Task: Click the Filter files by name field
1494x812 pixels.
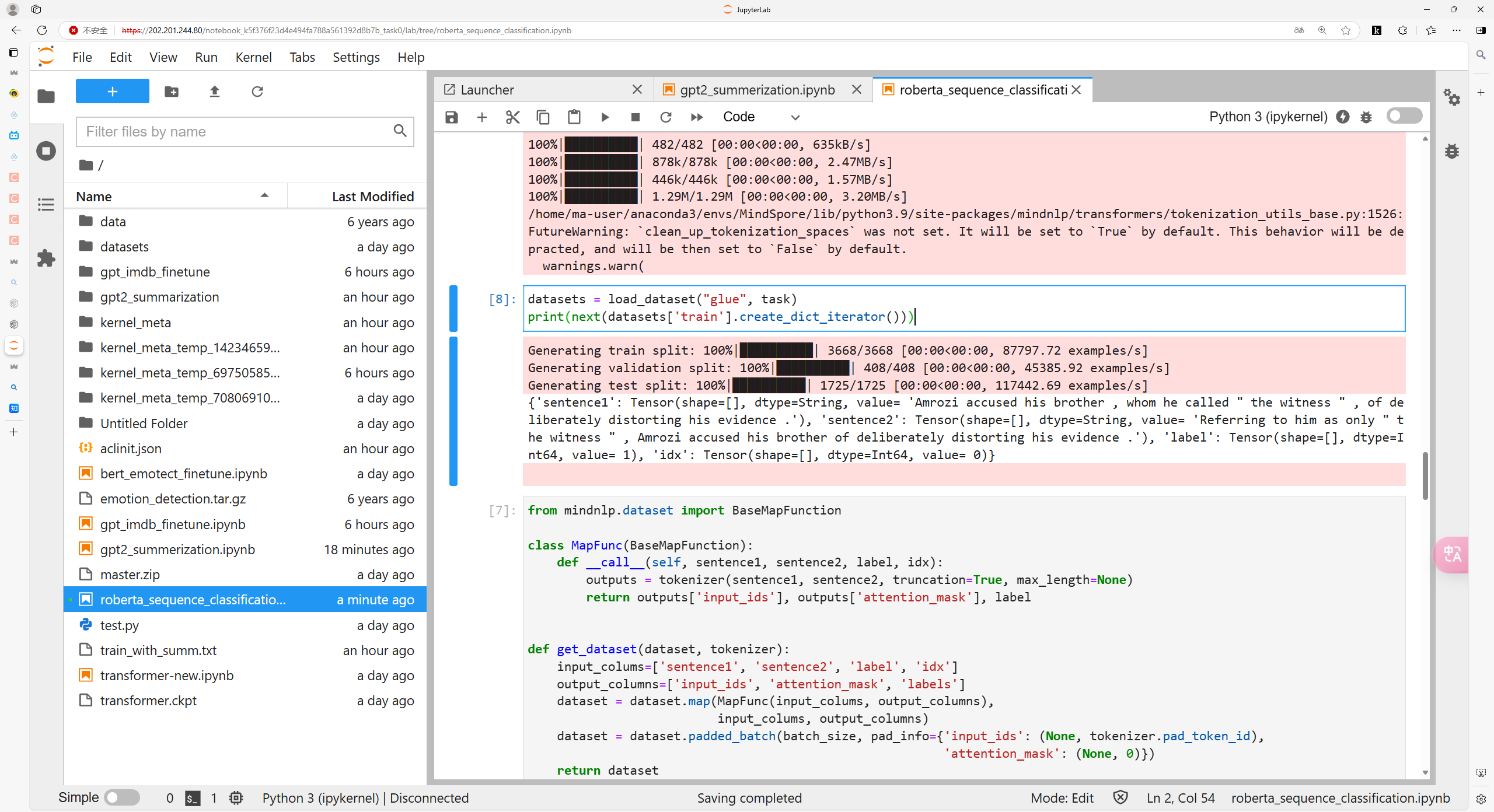Action: point(245,132)
